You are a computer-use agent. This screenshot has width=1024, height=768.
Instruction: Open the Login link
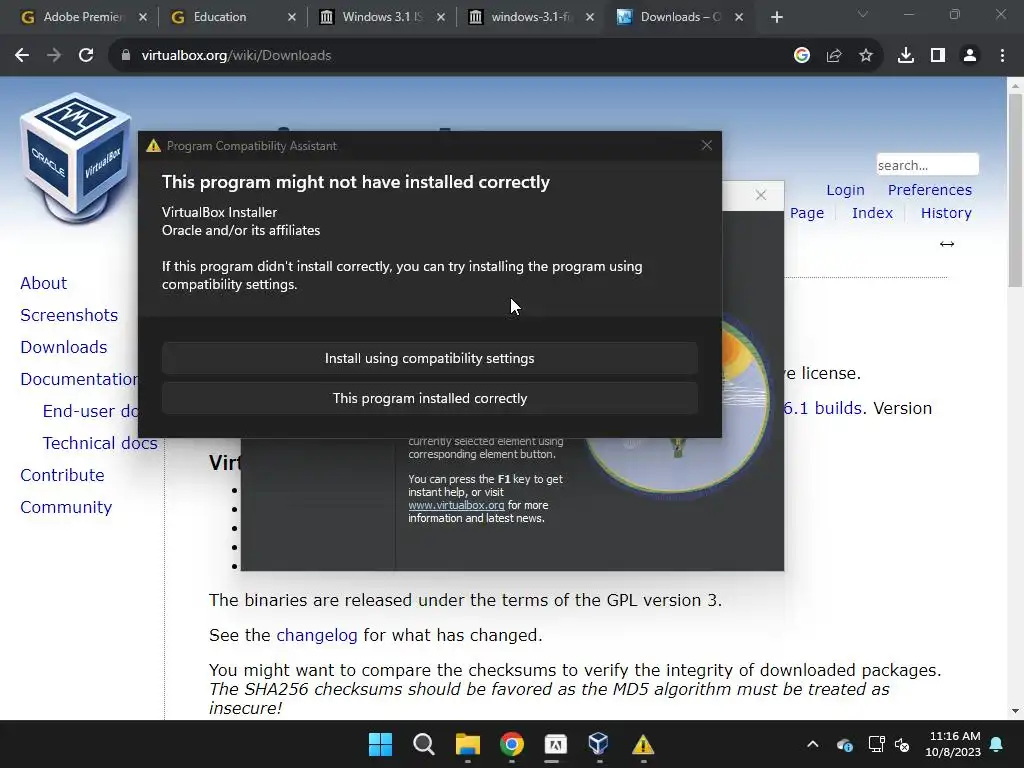pos(845,190)
